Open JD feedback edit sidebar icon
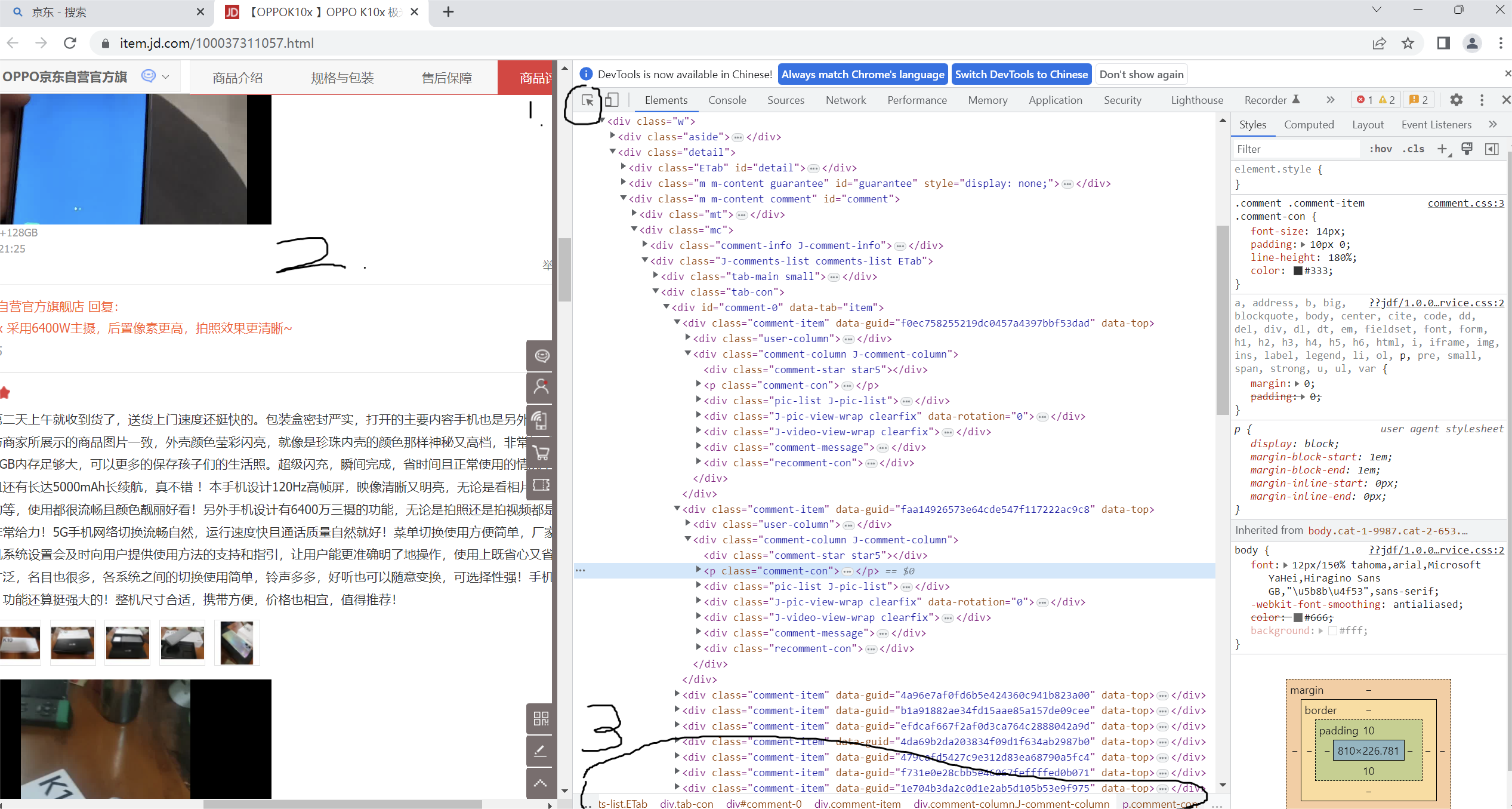Image resolution: width=1512 pixels, height=809 pixels. coord(541,750)
